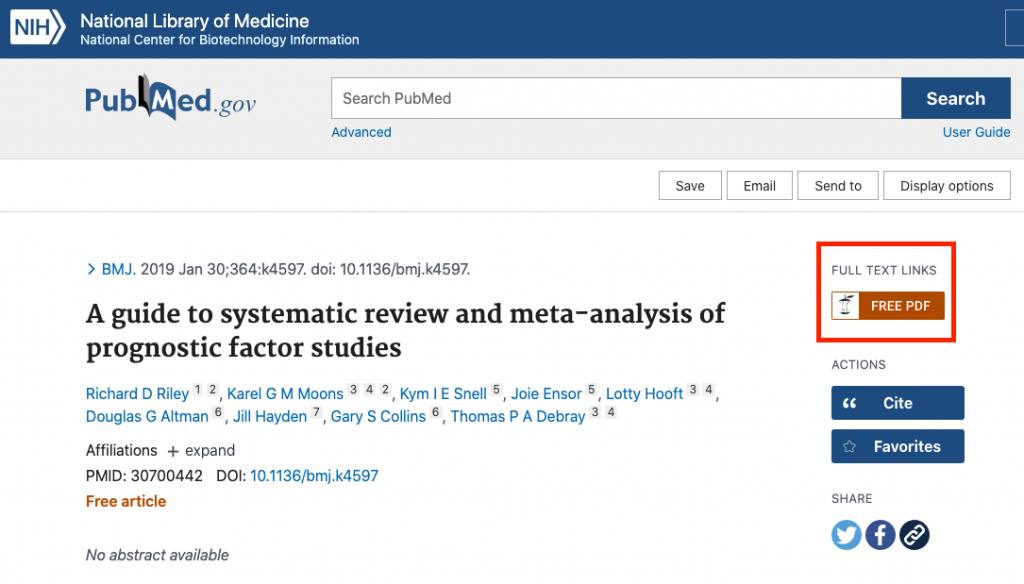
Task: Click the Search button
Action: (955, 98)
